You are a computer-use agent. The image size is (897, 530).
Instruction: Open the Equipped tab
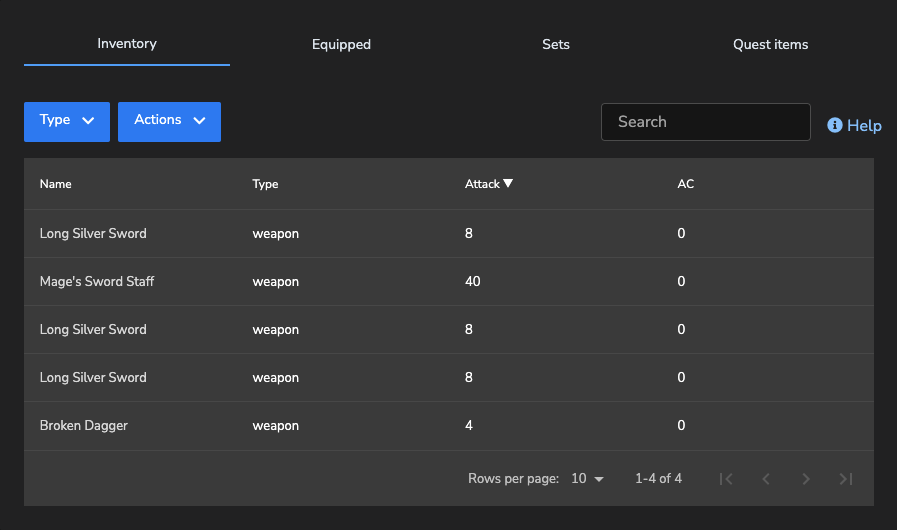(341, 44)
